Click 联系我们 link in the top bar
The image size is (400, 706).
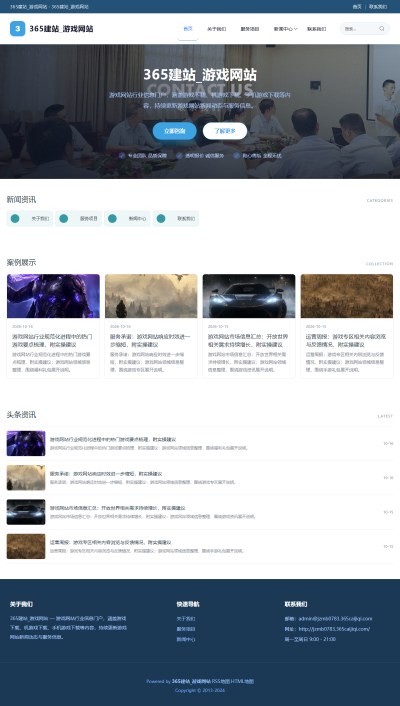pyautogui.click(x=378, y=7)
